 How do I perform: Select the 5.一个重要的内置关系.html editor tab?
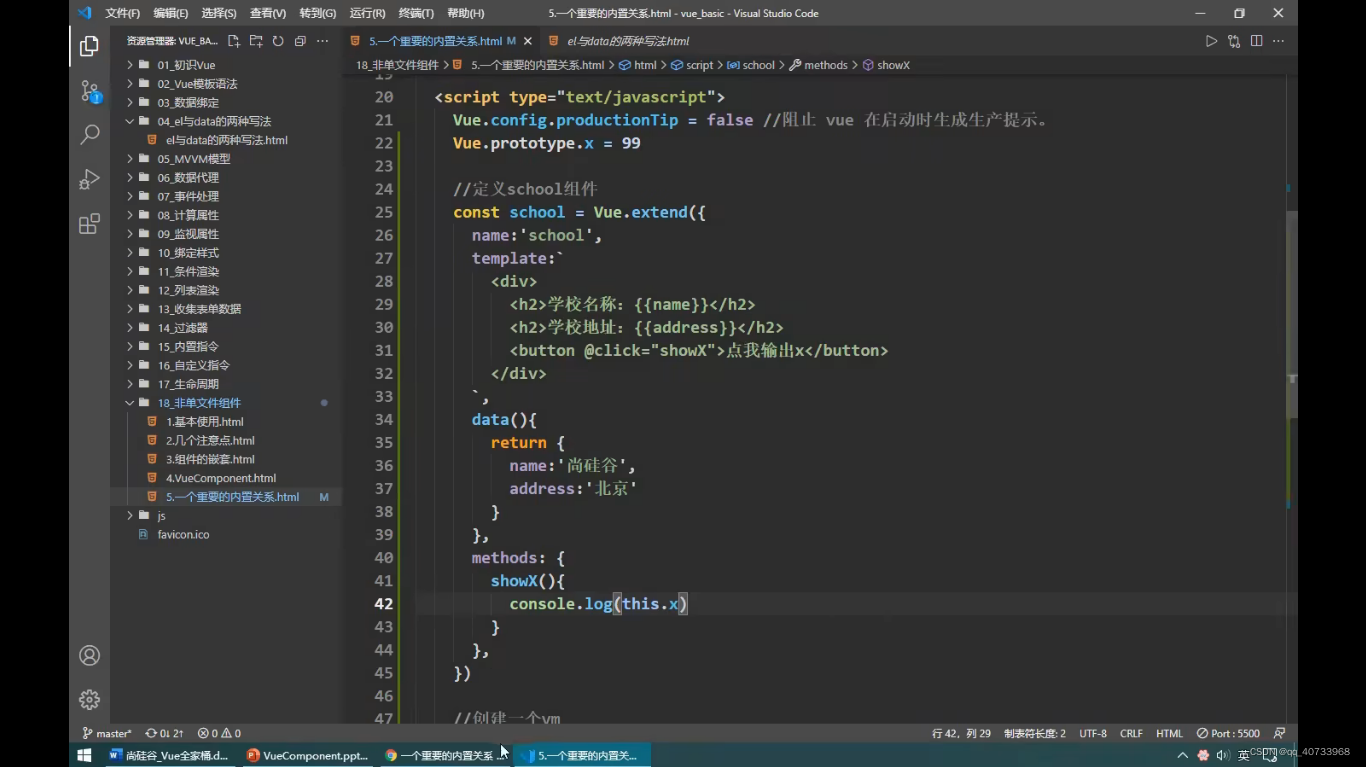click(442, 41)
